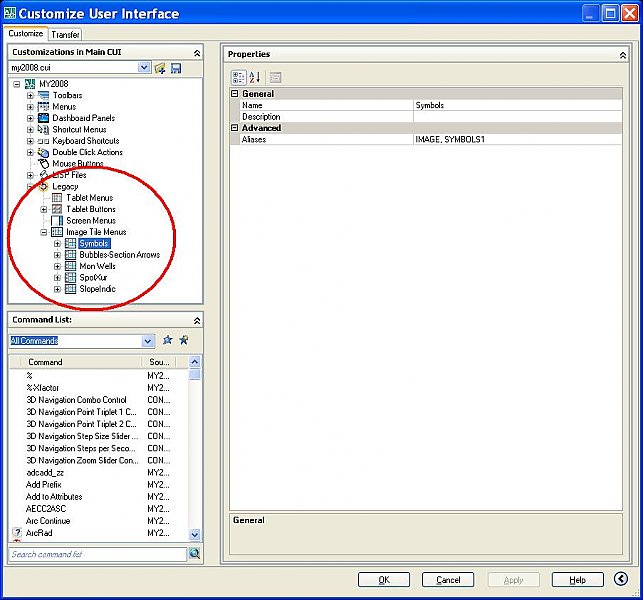Select the Arc Continue command row
Viewport: 643px width, 600px height.
click(98, 521)
